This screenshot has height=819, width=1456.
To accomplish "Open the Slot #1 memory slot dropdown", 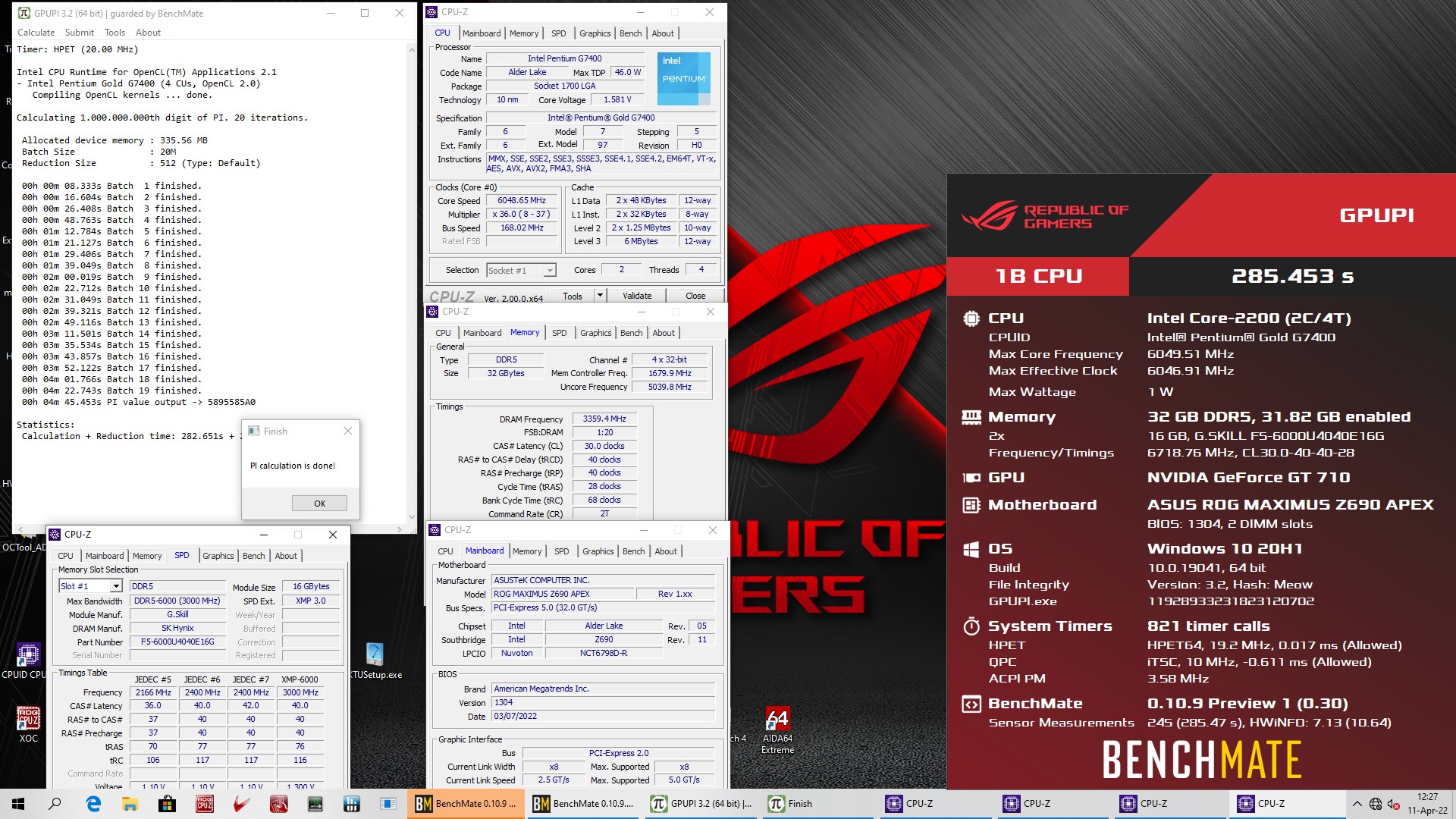I will click(x=90, y=586).
